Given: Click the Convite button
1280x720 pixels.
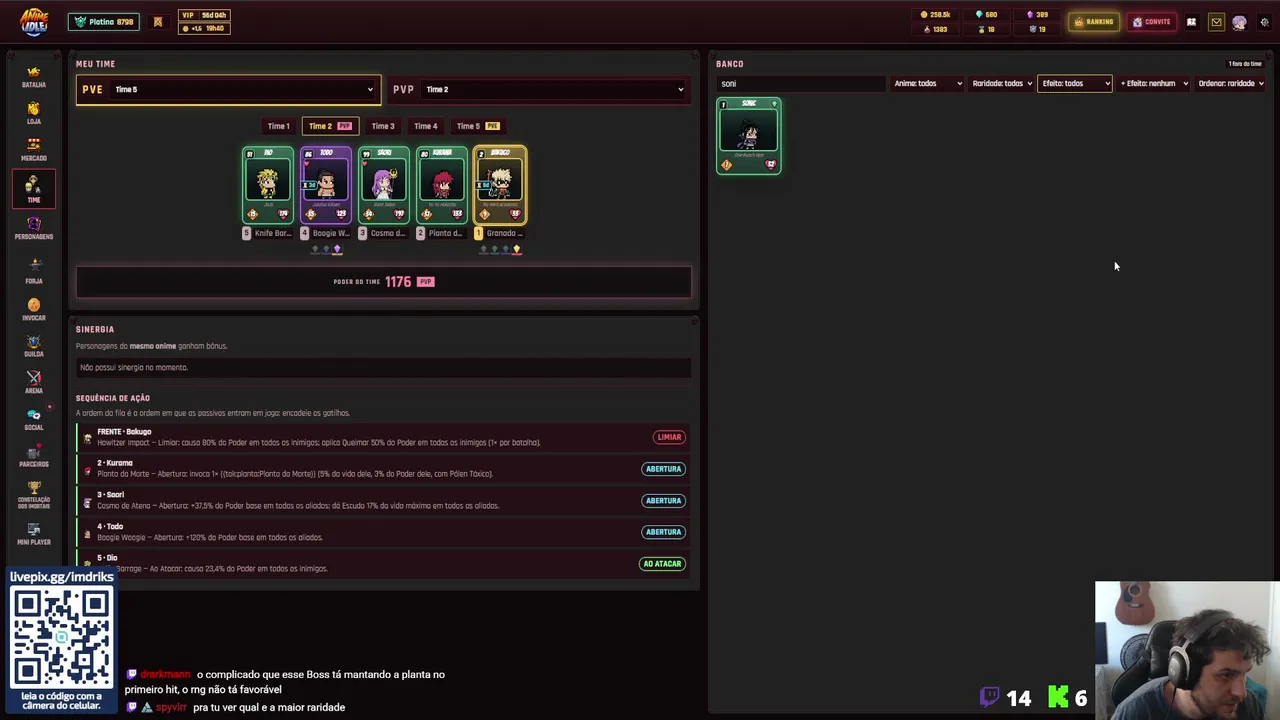Looking at the screenshot, I should tap(1152, 22).
